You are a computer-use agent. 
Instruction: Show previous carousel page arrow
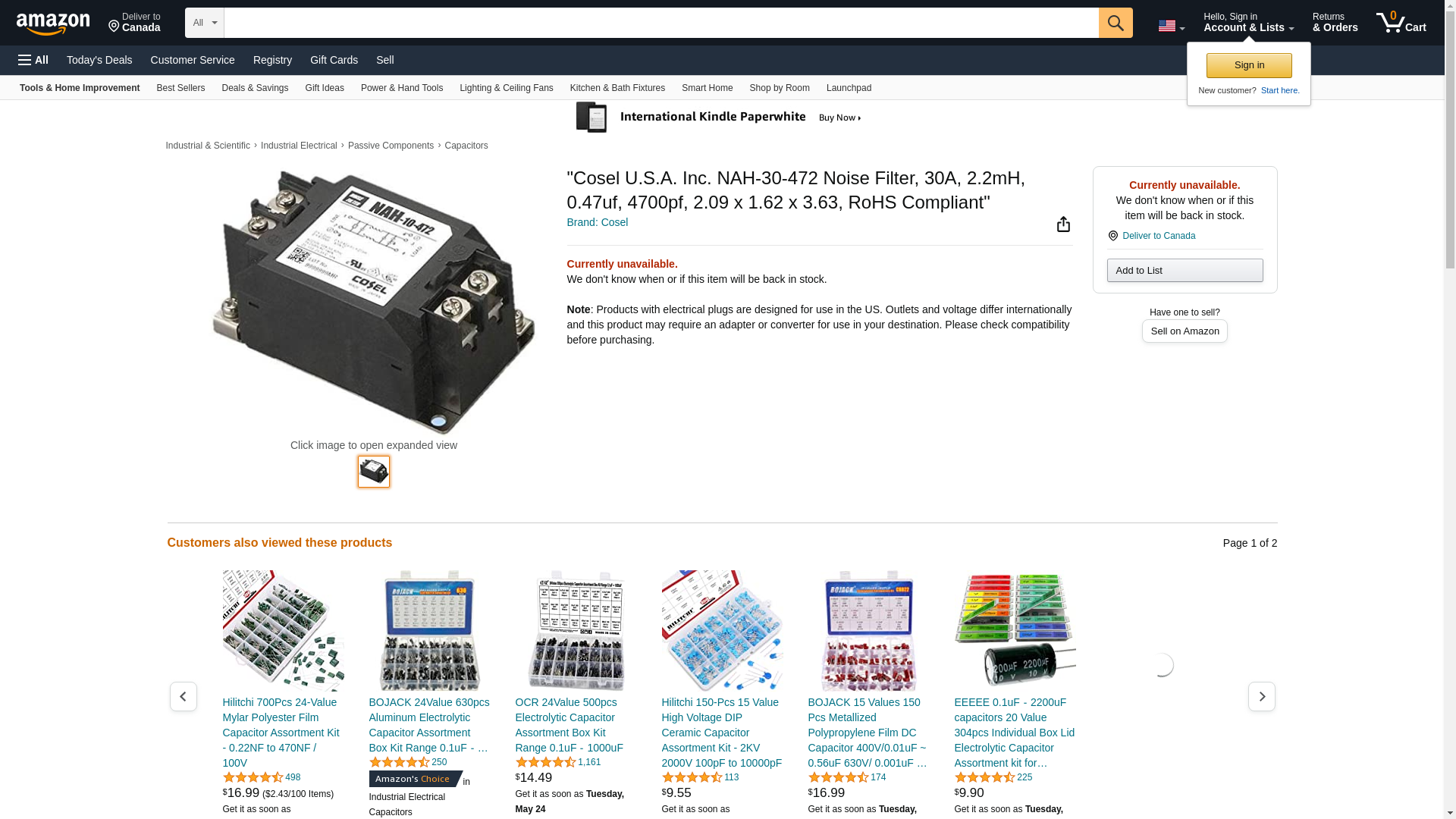pos(183,696)
